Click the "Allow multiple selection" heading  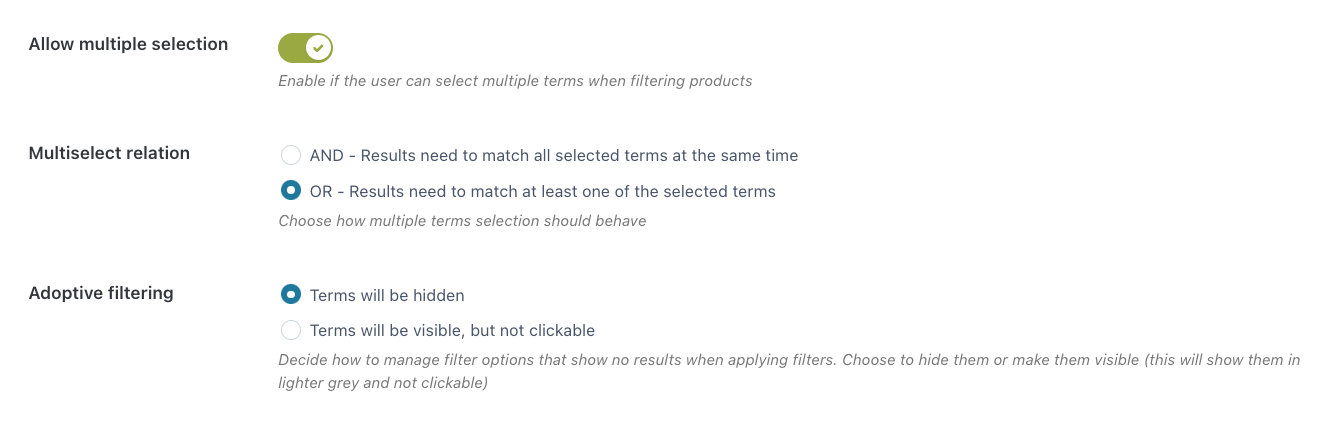128,44
